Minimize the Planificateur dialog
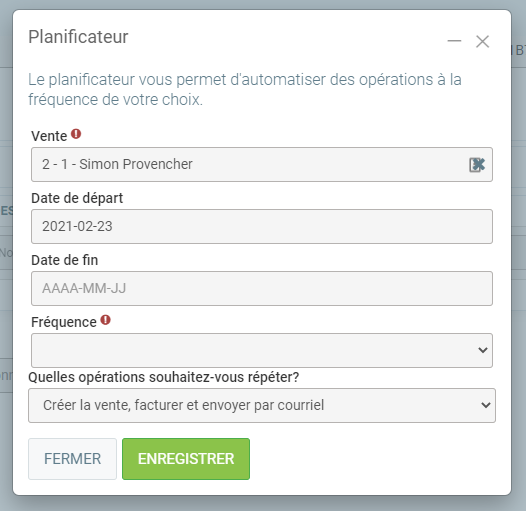This screenshot has width=526, height=511. [454, 41]
